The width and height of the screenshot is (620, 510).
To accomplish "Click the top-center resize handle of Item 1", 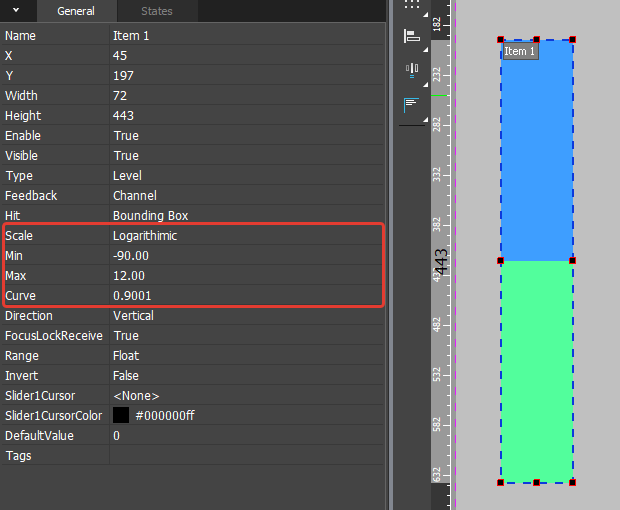I will pos(537,40).
